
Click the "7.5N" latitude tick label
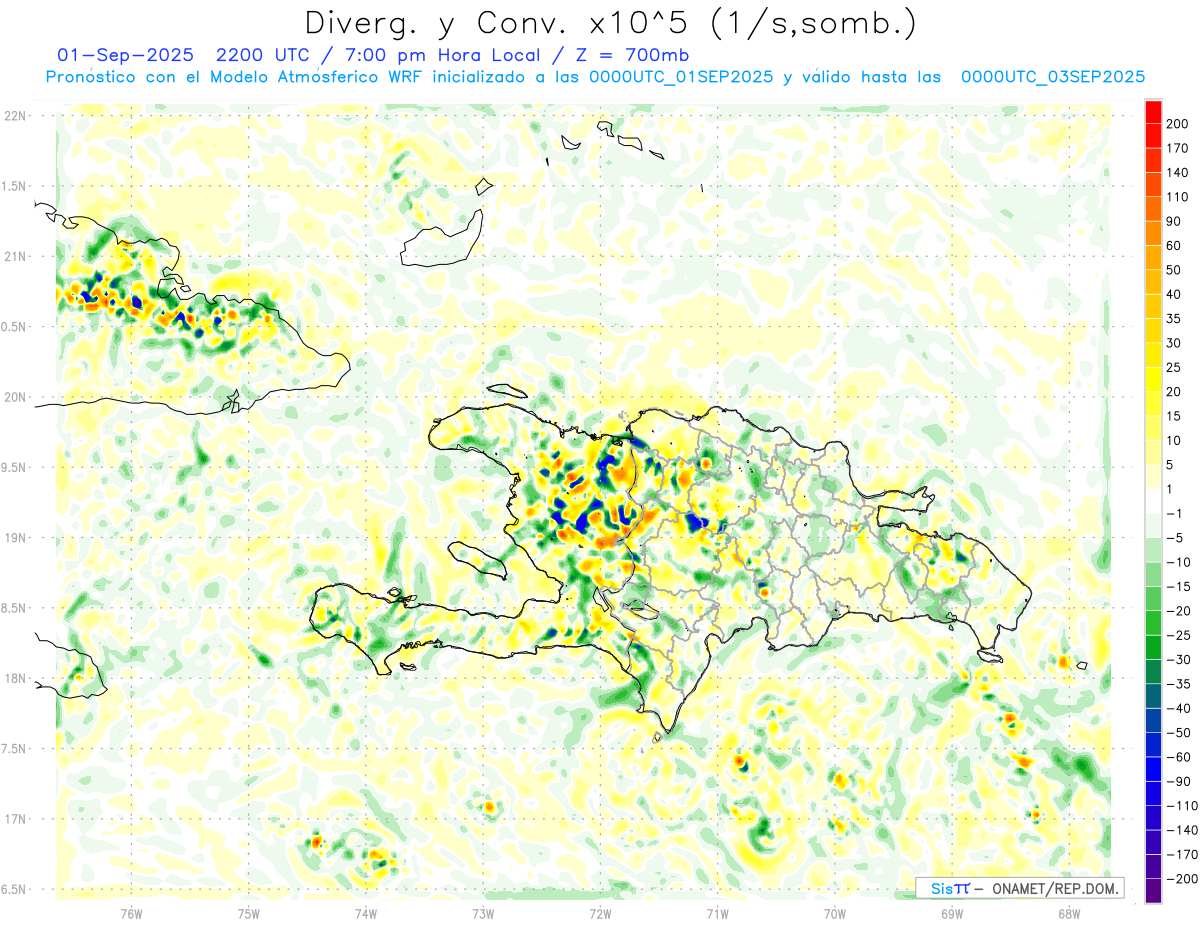pyautogui.click(x=14, y=749)
